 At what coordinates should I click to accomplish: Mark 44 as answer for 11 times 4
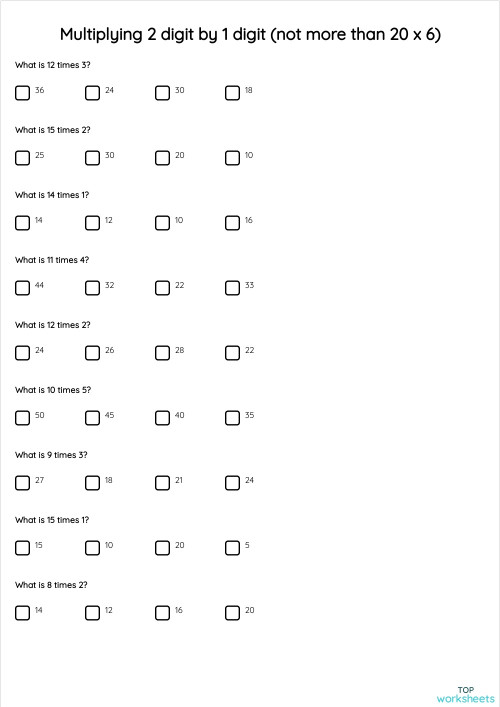click(x=22, y=288)
